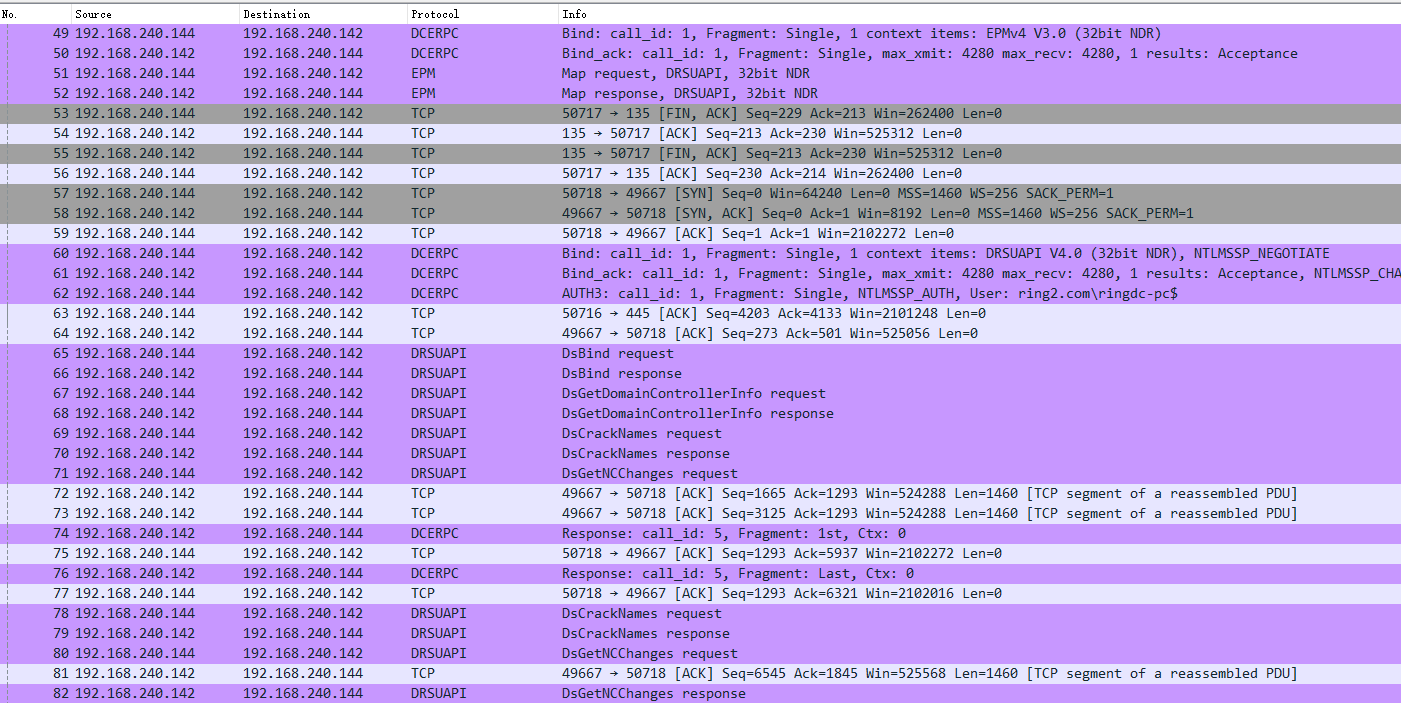Image resolution: width=1401 pixels, height=703 pixels.
Task: Sort packets by the No. column header
Action: (x=35, y=14)
